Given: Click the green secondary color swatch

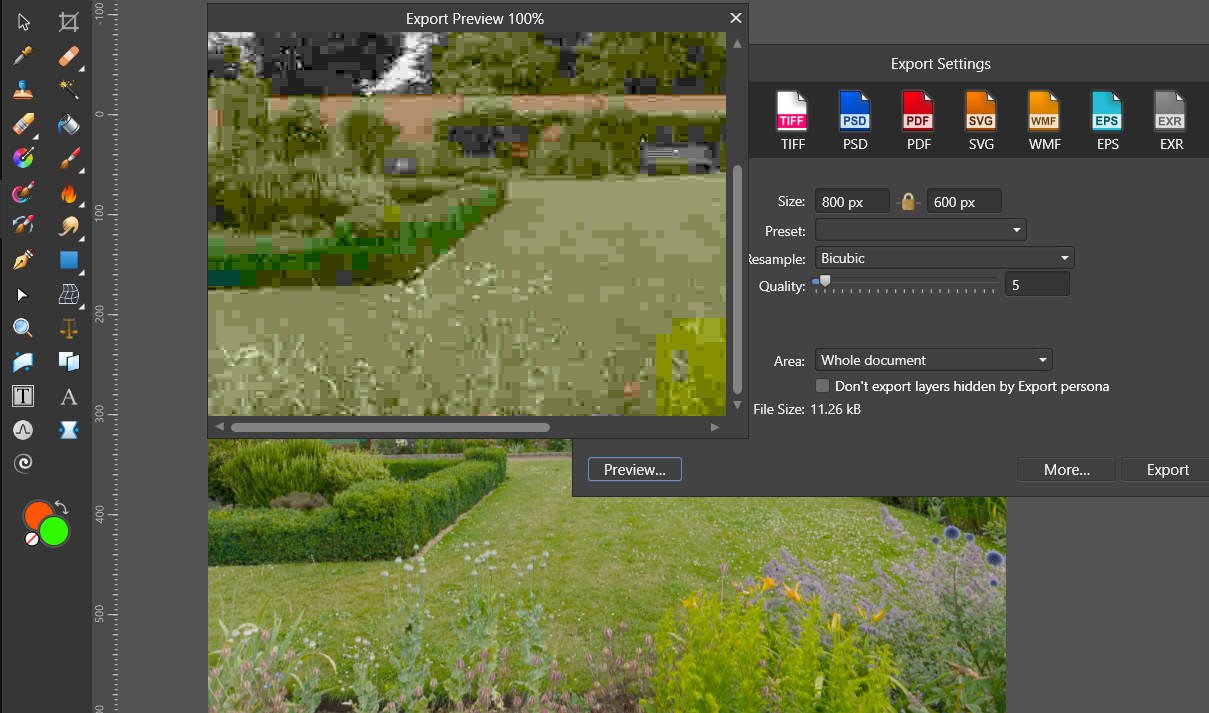Looking at the screenshot, I should point(54,531).
